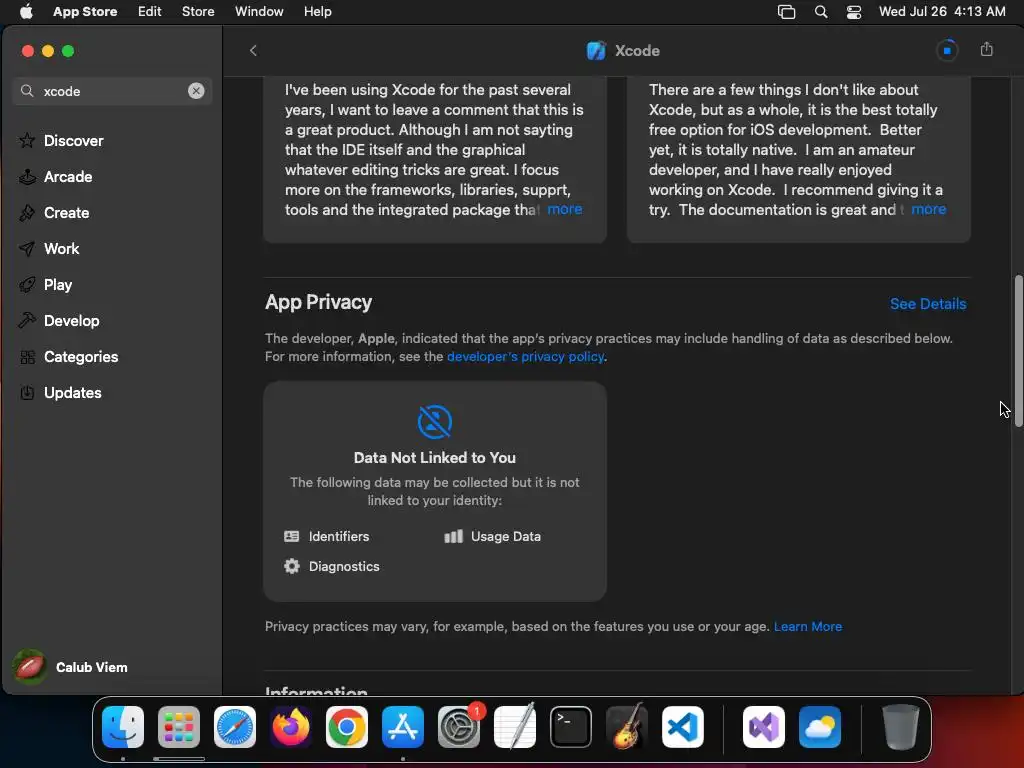1024x768 pixels.
Task: Open the cloud weather app in Dock
Action: 820,727
